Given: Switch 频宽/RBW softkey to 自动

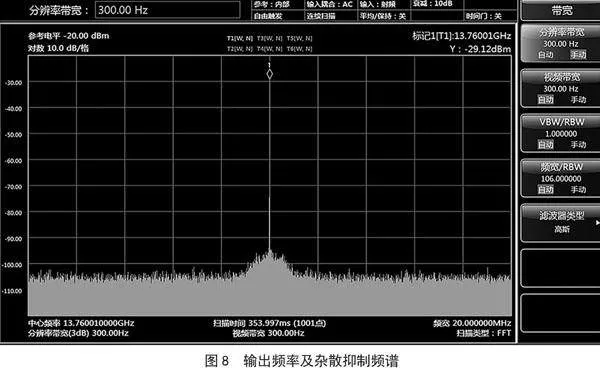Looking at the screenshot, I should click(545, 189).
